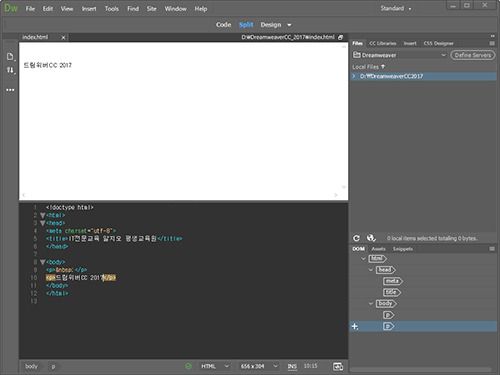Image resolution: width=500 pixels, height=375 pixels.
Task: Collapse html tag fold arrow on line 2
Action: tap(43, 216)
